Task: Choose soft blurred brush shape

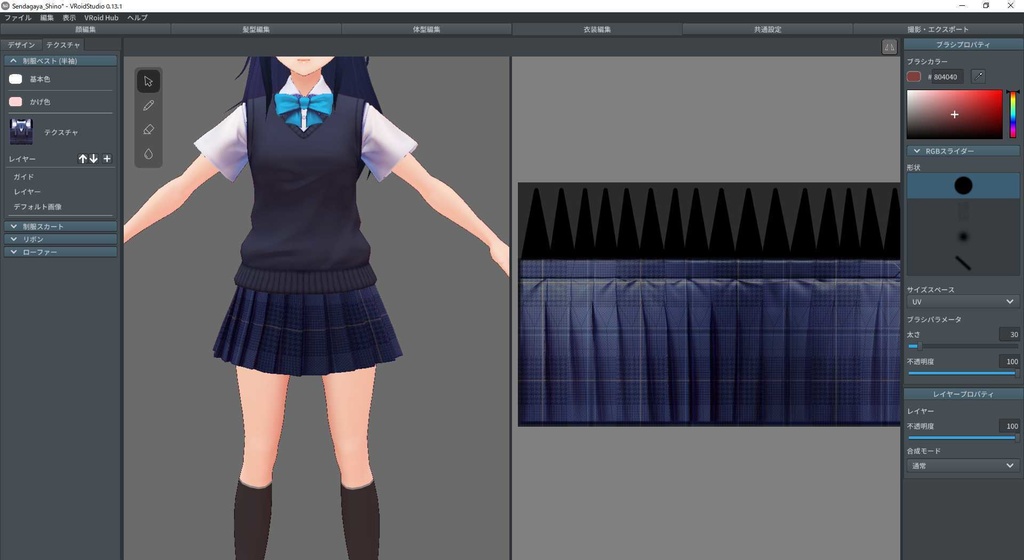Action: pyautogui.click(x=963, y=236)
